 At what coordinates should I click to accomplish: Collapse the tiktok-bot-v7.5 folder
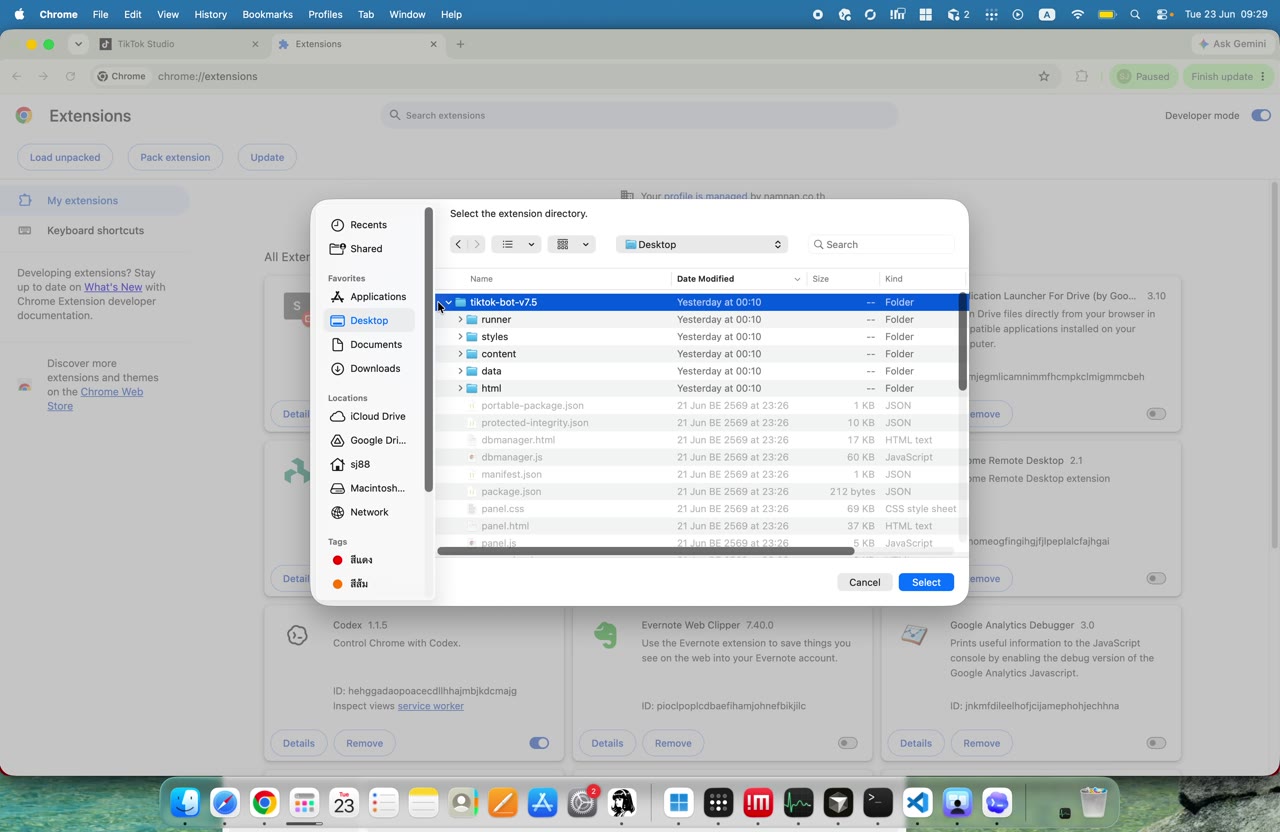(448, 302)
